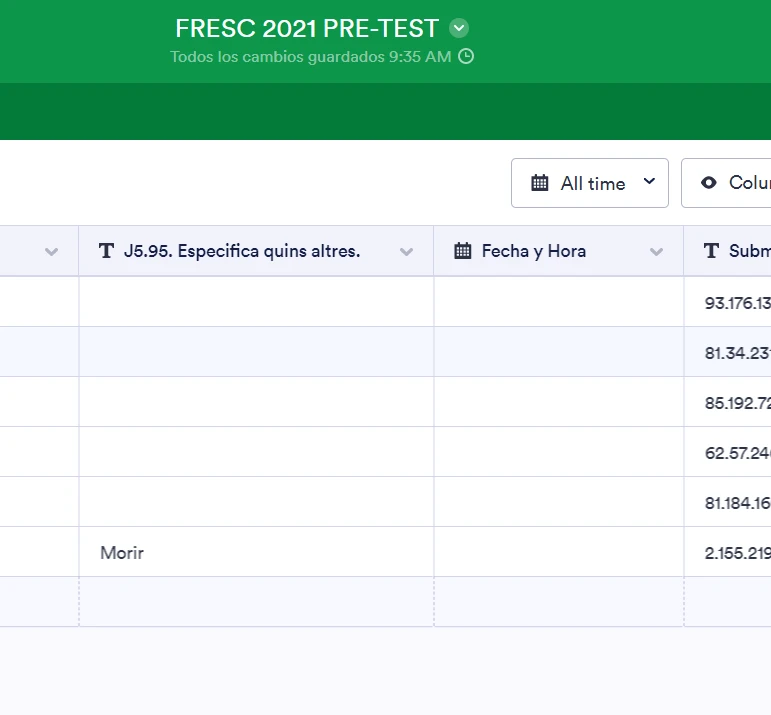This screenshot has height=715, width=771.
Task: Select the Fecha y Hora cell in Morir row
Action: [x=558, y=552]
